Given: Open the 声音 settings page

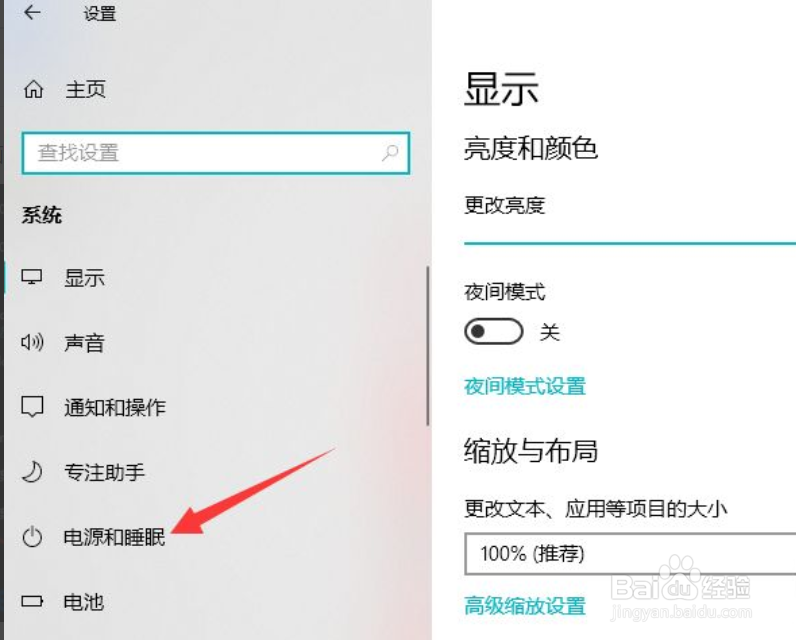Looking at the screenshot, I should click(84, 343).
